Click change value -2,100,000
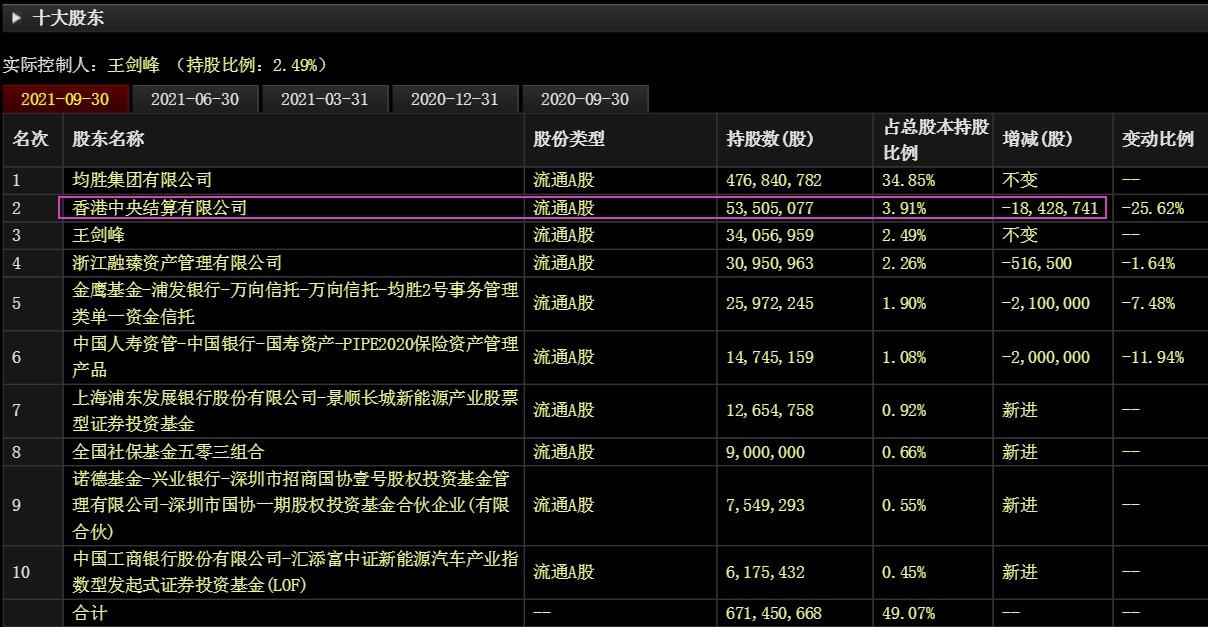The width and height of the screenshot is (1208, 627). pyautogui.click(x=1046, y=303)
